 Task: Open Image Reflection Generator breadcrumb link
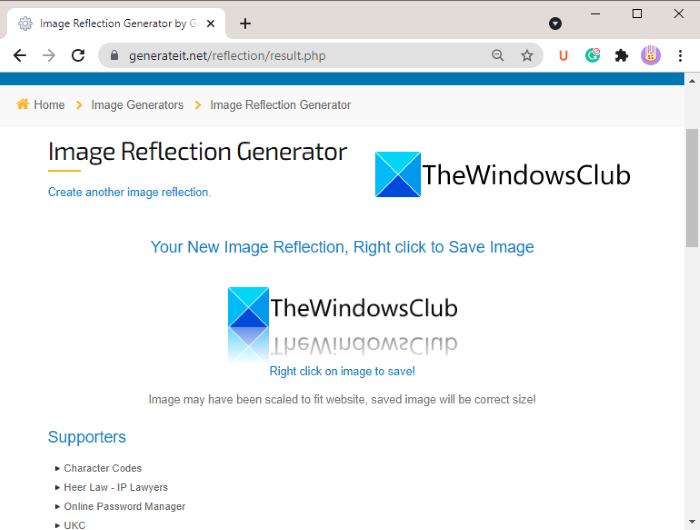[280, 105]
